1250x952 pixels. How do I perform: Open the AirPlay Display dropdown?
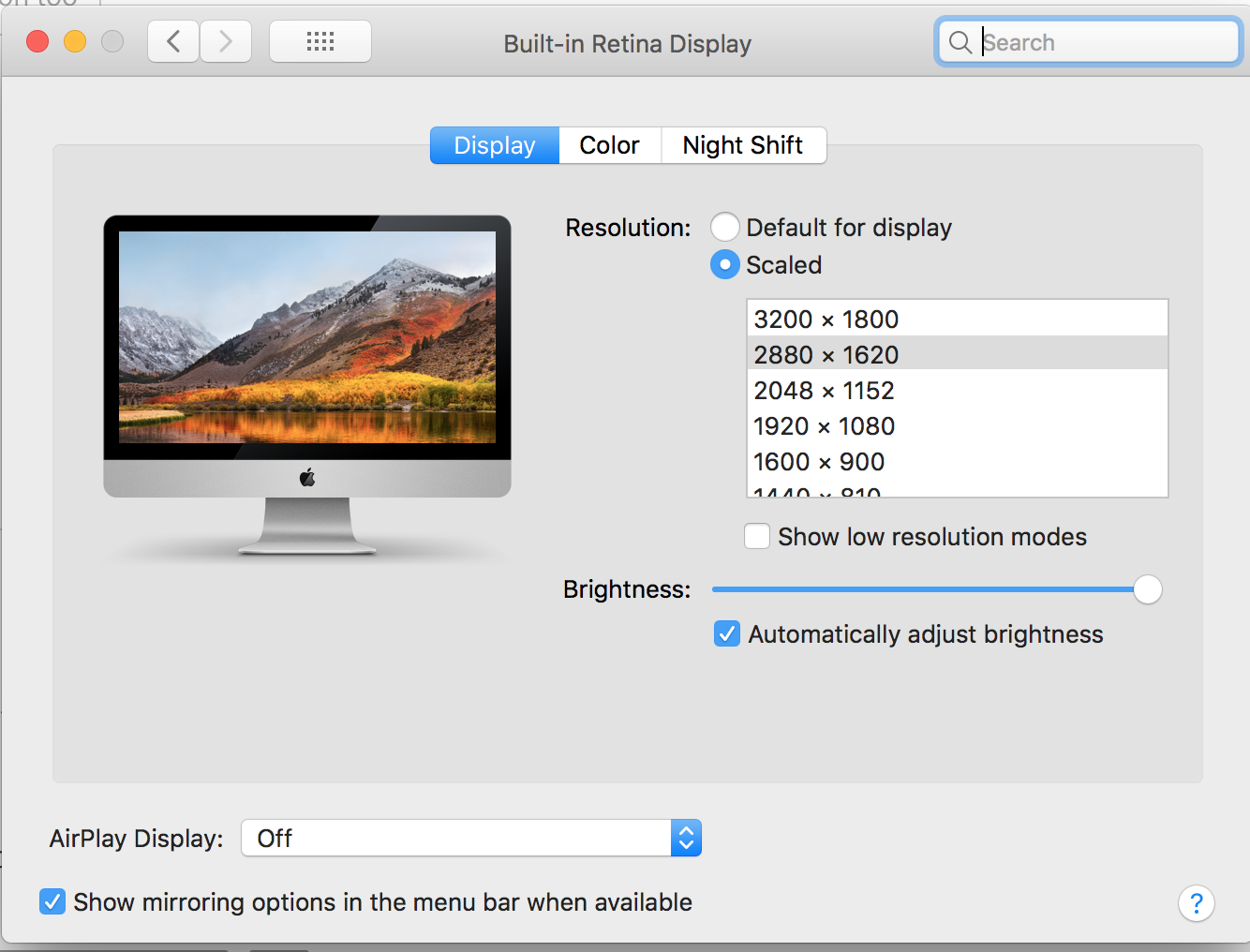tap(471, 839)
